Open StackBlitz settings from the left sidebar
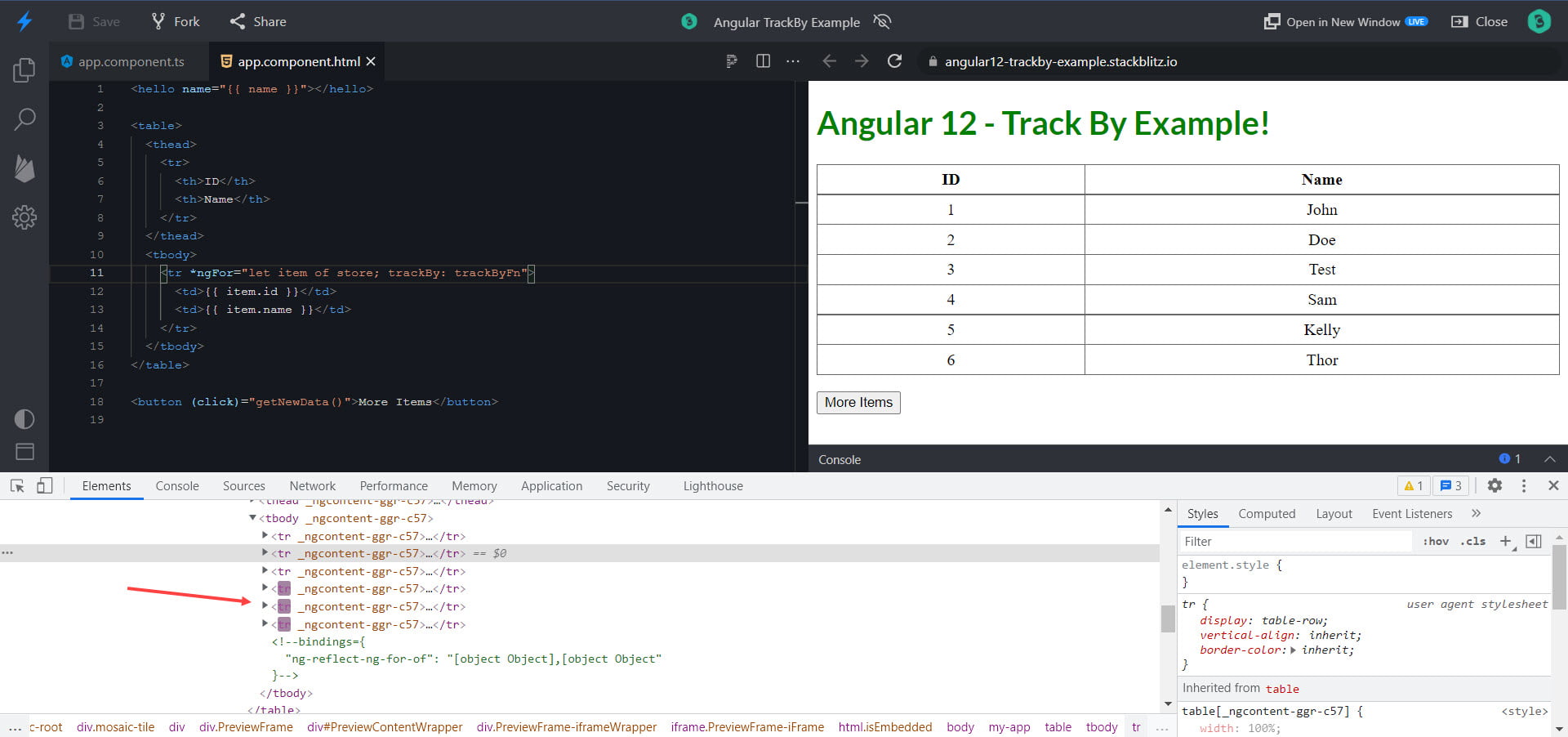 pyautogui.click(x=24, y=217)
